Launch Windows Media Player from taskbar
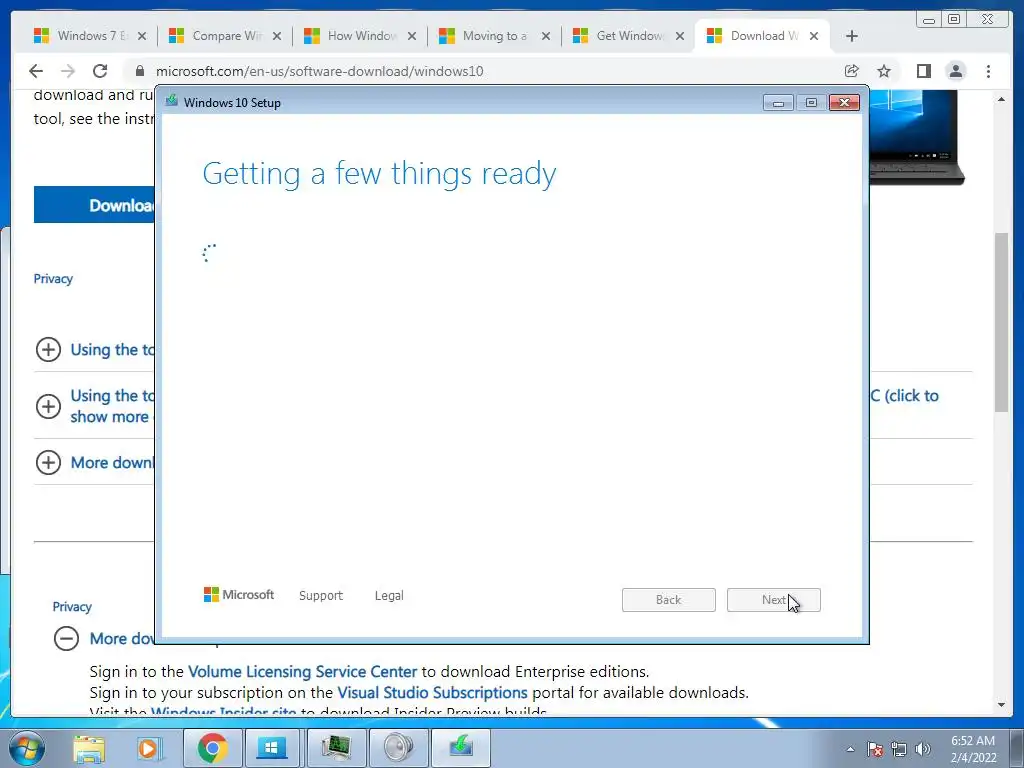This screenshot has width=1024, height=768. (150, 748)
